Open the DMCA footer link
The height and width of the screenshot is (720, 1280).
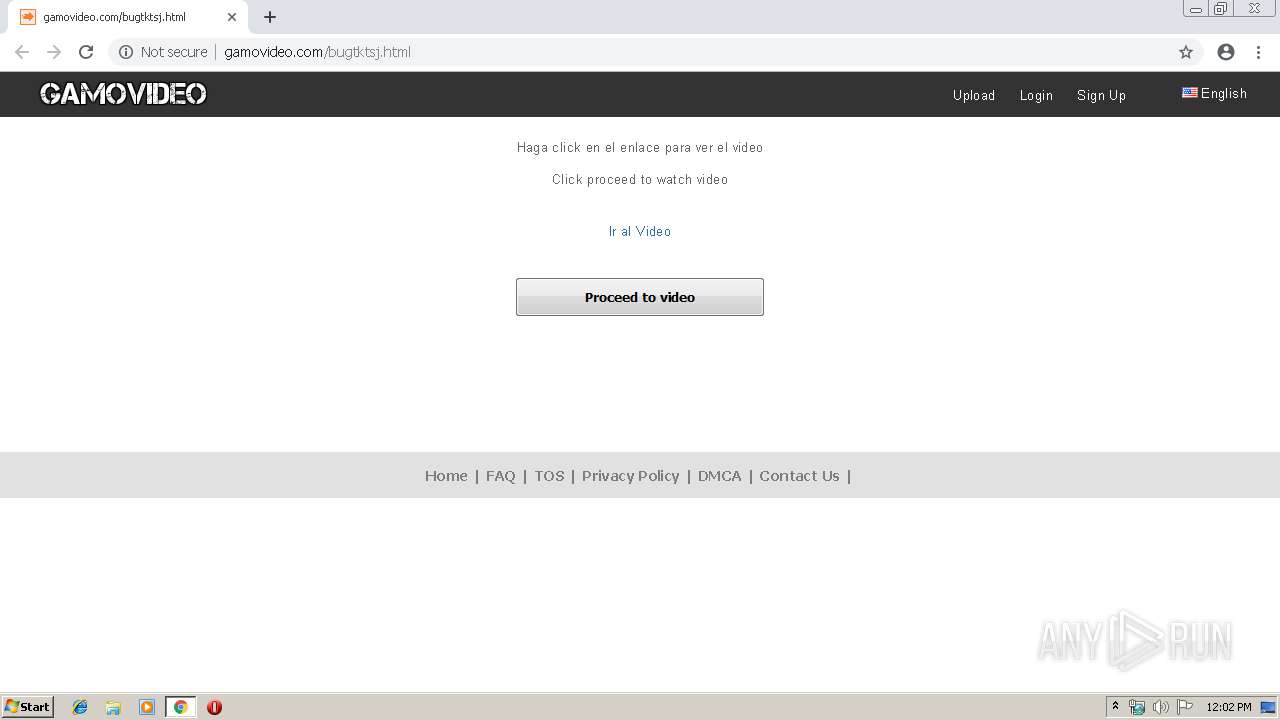pyautogui.click(x=720, y=476)
